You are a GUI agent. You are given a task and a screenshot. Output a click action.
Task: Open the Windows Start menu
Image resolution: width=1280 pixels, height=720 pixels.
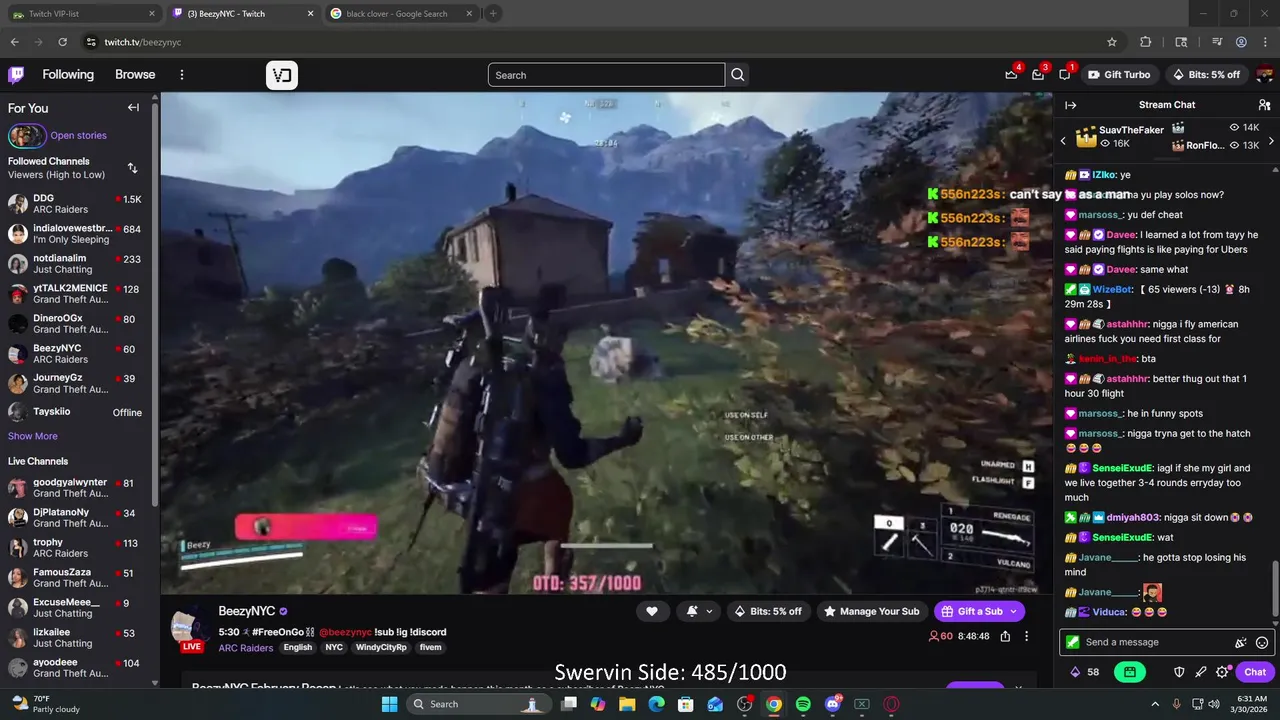(389, 704)
